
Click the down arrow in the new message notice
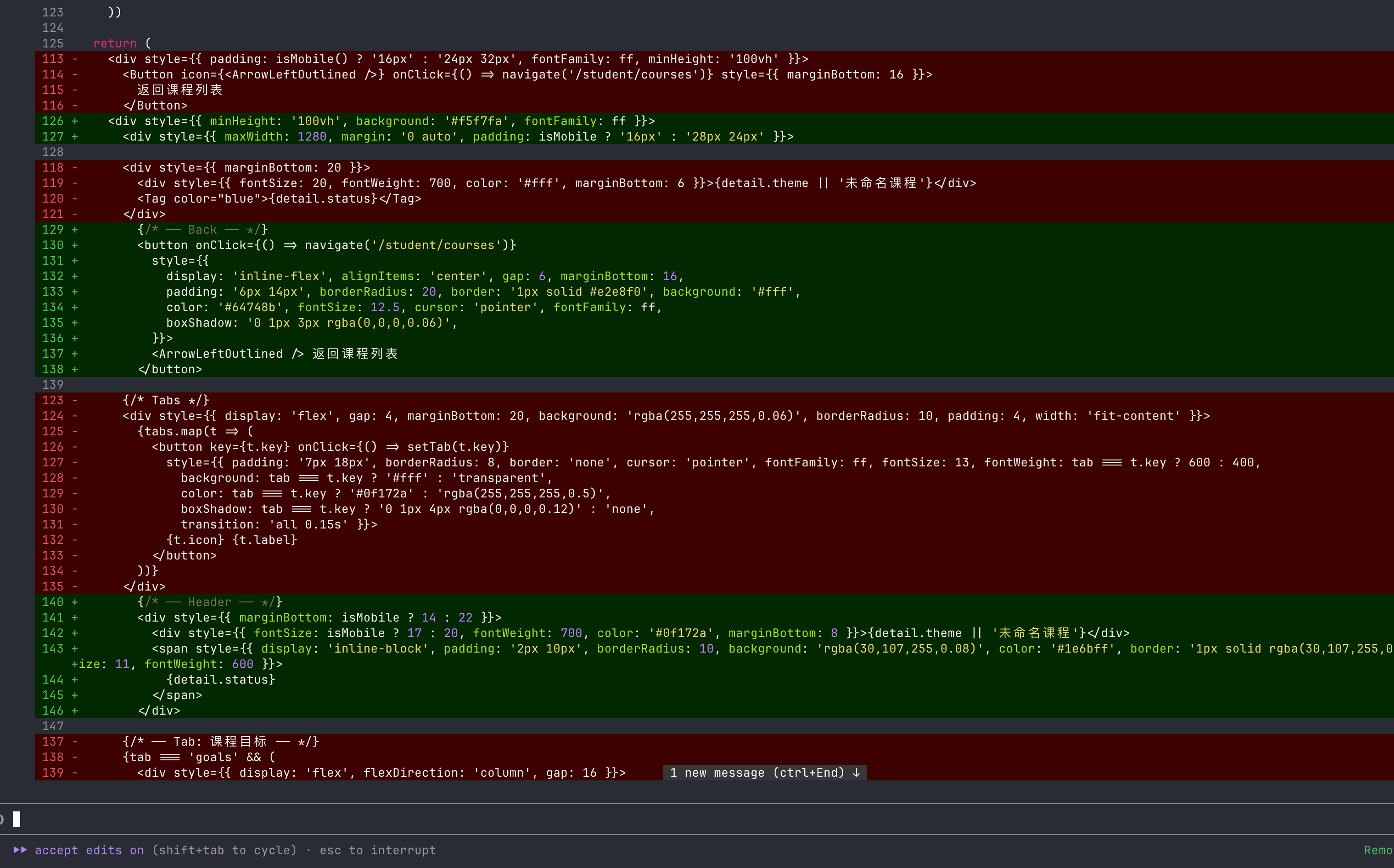[856, 773]
